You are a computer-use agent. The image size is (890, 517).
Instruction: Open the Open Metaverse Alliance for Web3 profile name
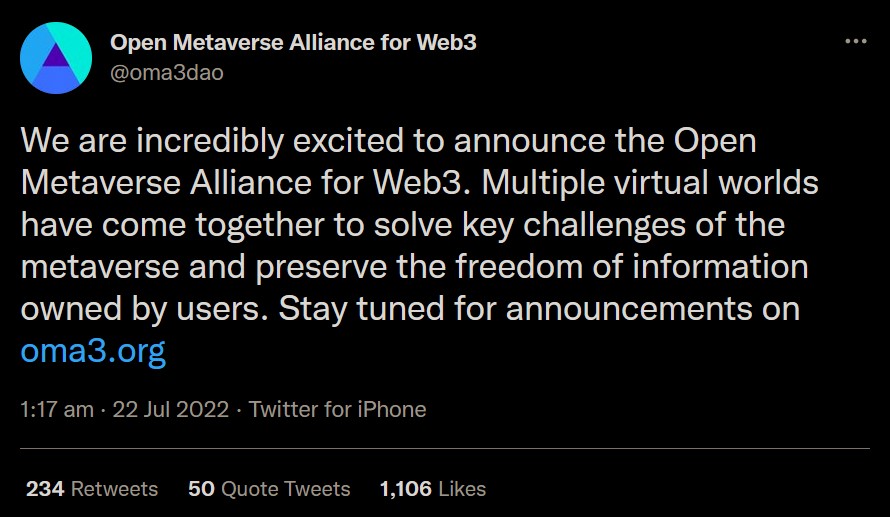click(x=293, y=43)
